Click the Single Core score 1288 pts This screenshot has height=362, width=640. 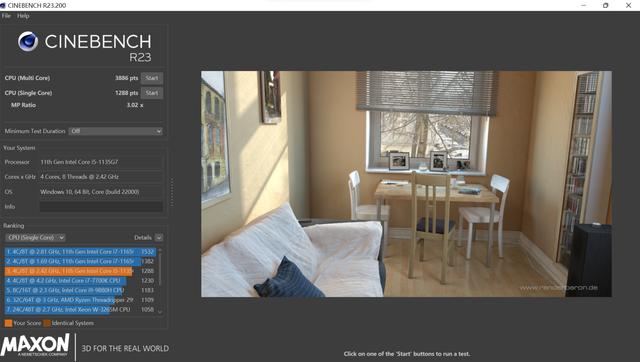(127, 93)
